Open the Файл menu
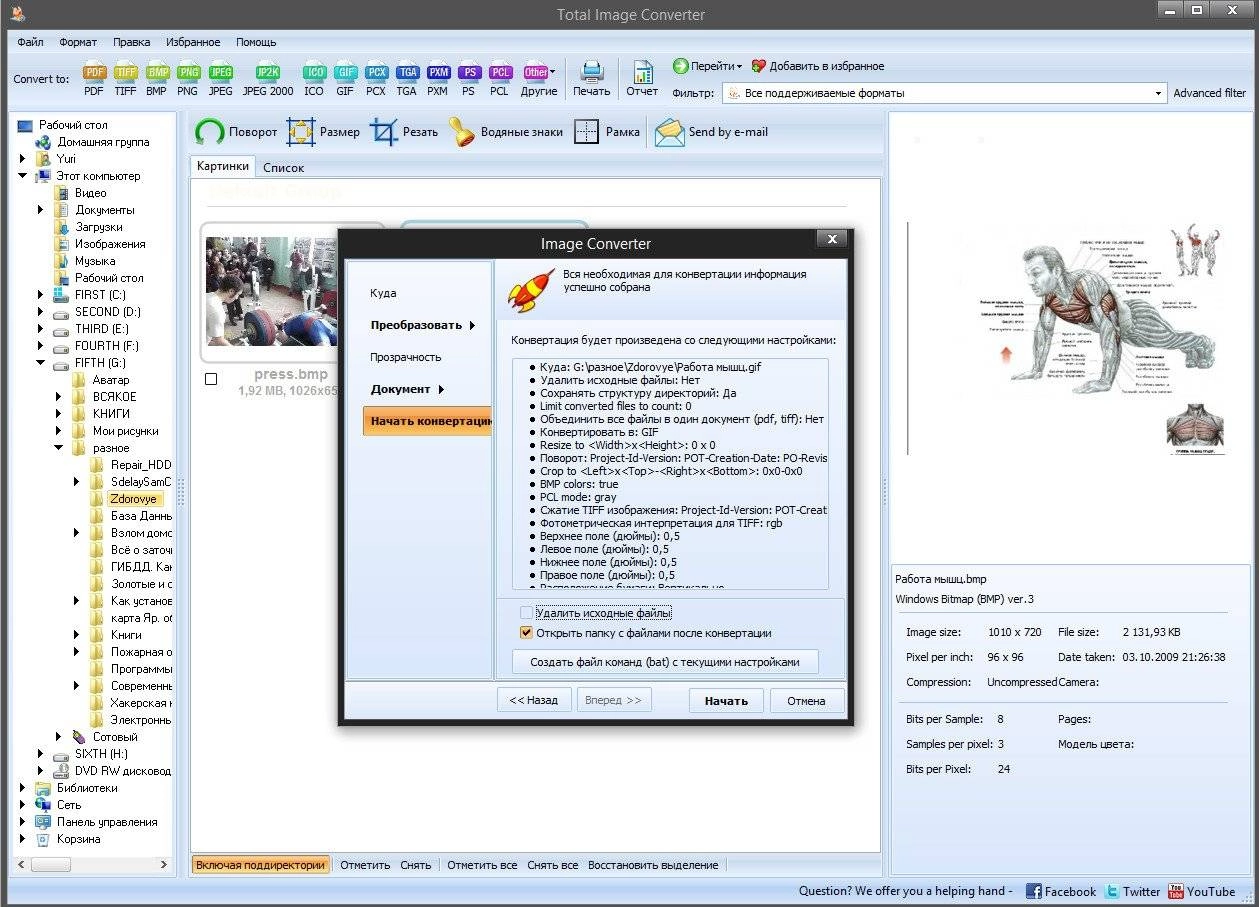 point(30,42)
